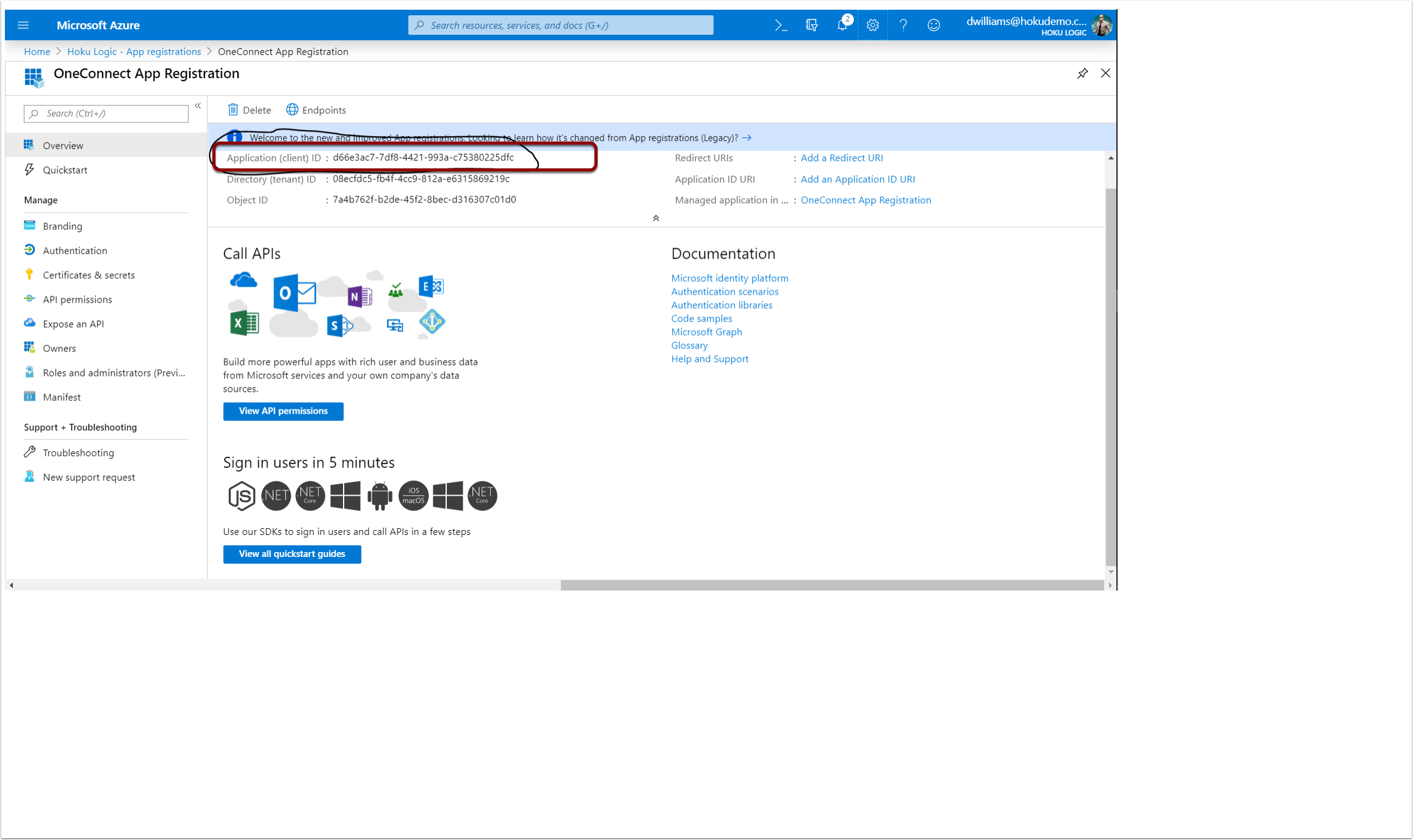Open portal settings gear
The width and height of the screenshot is (1413, 840).
tap(873, 25)
